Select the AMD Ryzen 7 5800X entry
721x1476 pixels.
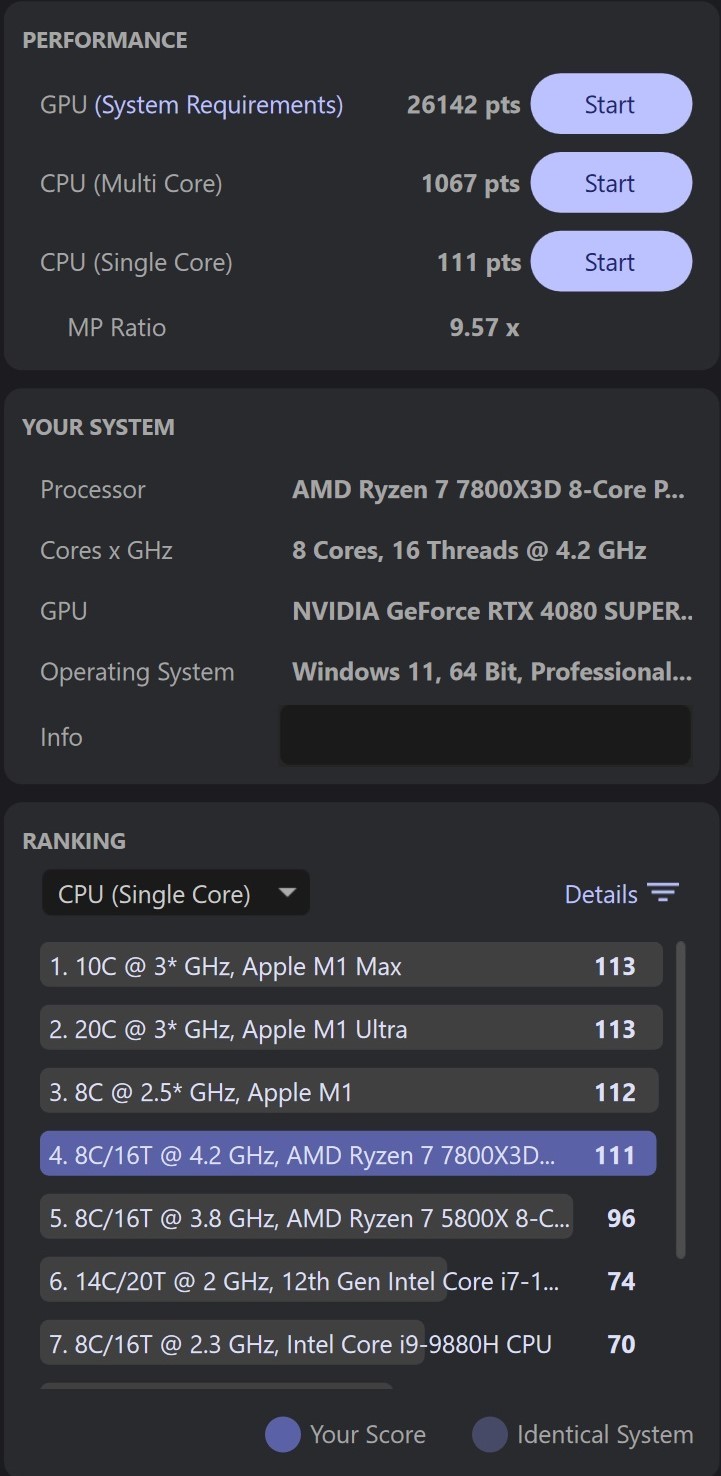tap(306, 1218)
